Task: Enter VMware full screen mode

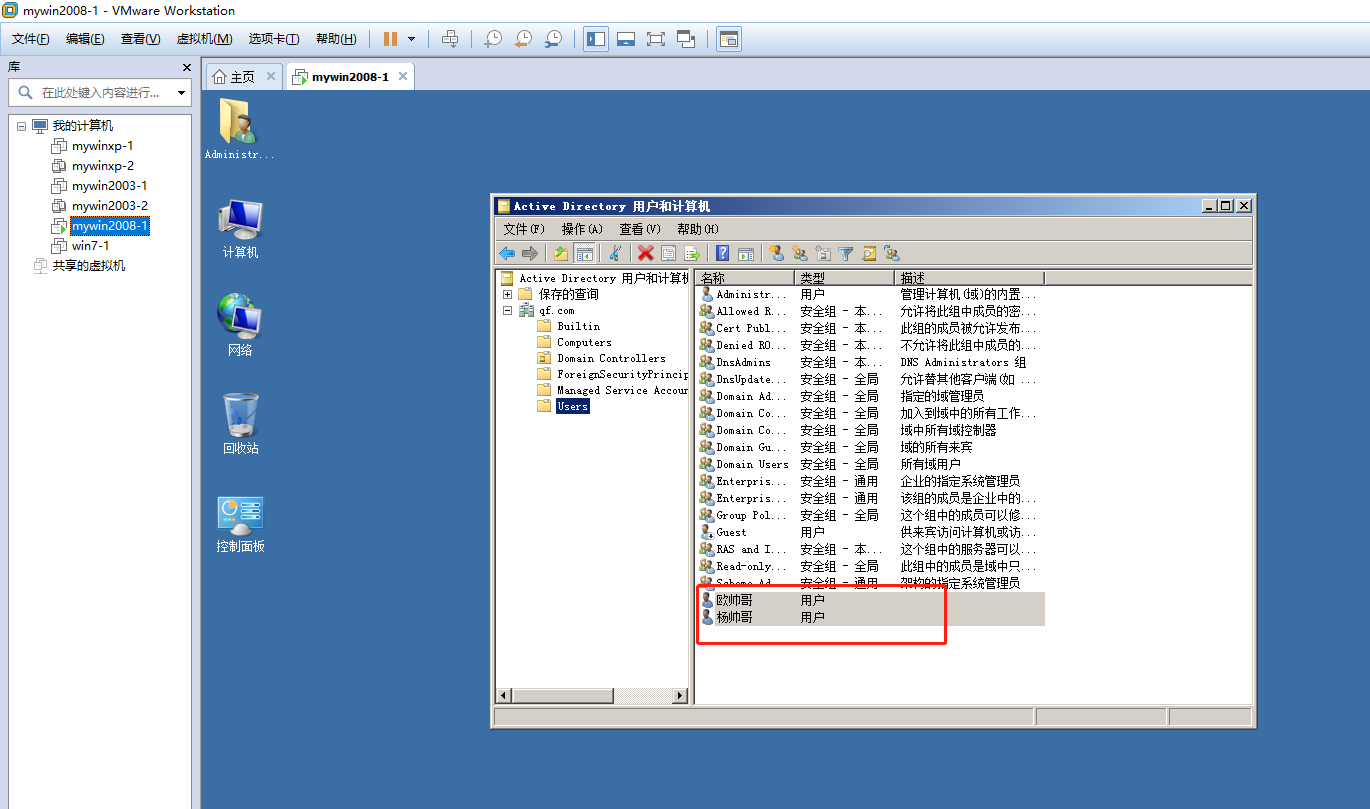Action: [656, 38]
